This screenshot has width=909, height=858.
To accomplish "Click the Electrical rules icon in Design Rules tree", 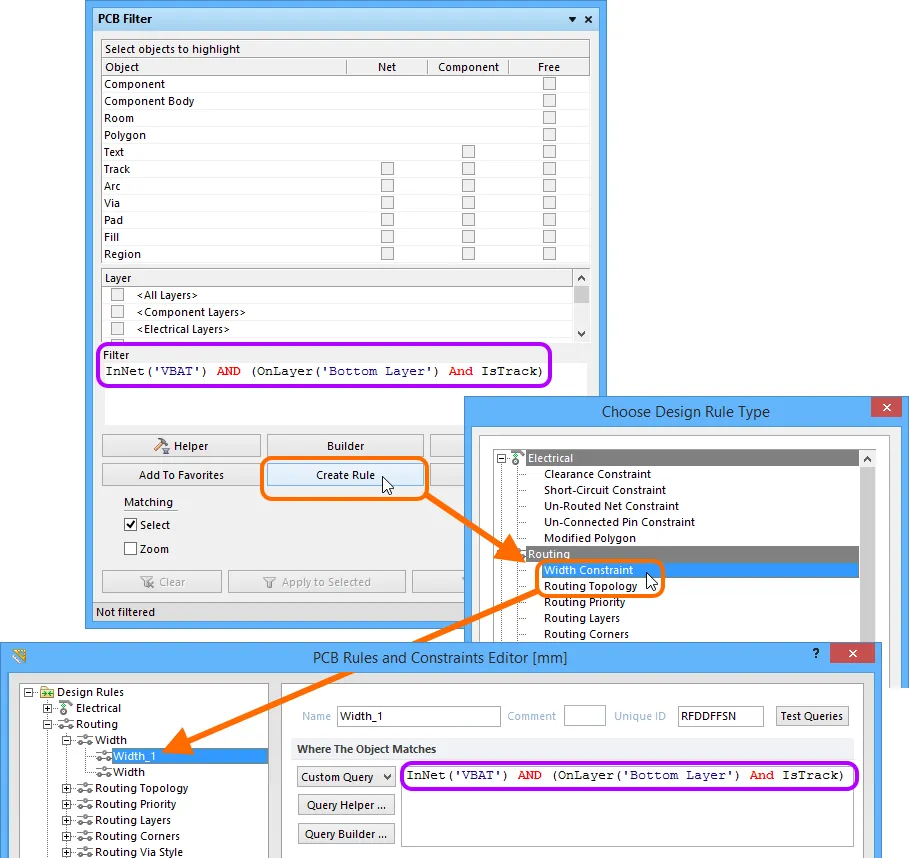I will [66, 708].
